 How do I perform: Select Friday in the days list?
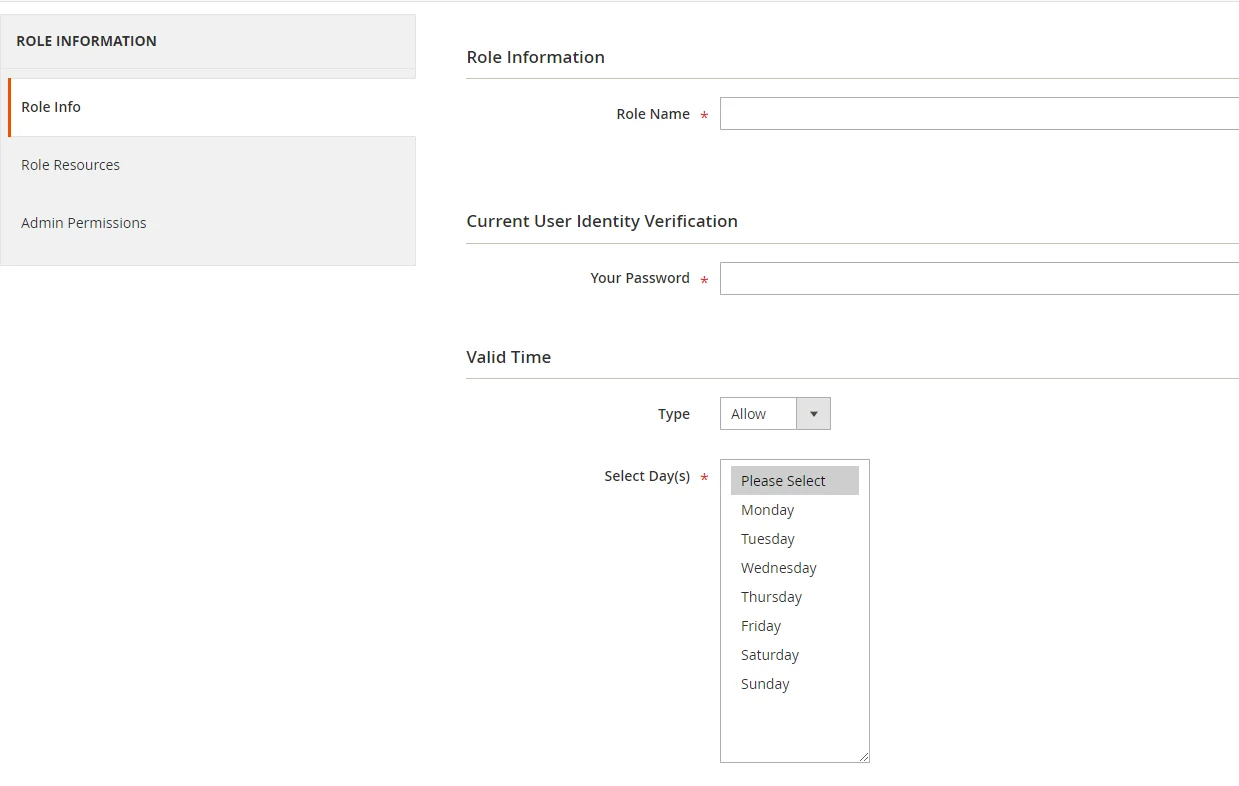click(x=761, y=626)
